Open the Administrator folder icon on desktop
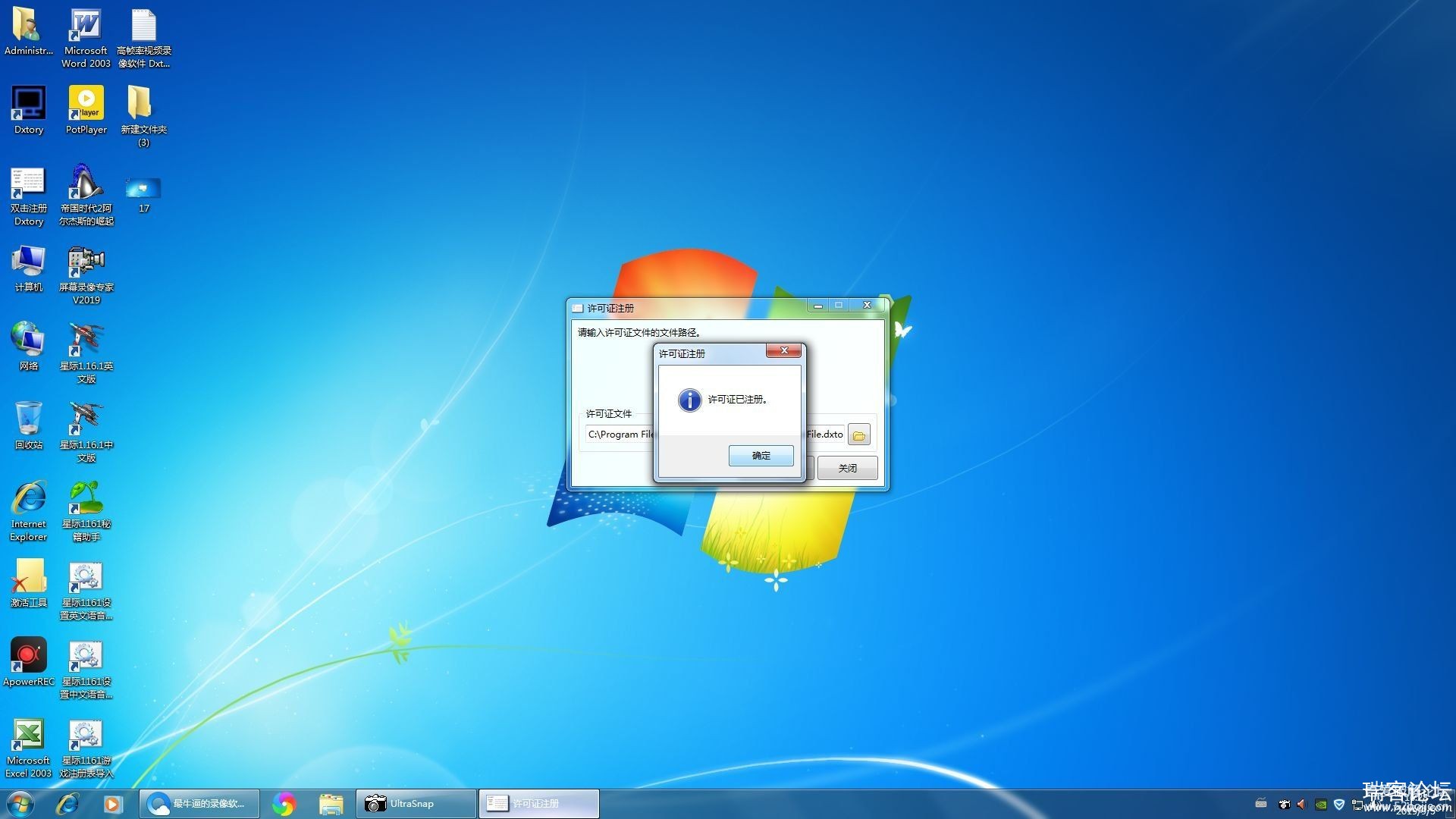Image resolution: width=1456 pixels, height=819 pixels. click(x=28, y=32)
